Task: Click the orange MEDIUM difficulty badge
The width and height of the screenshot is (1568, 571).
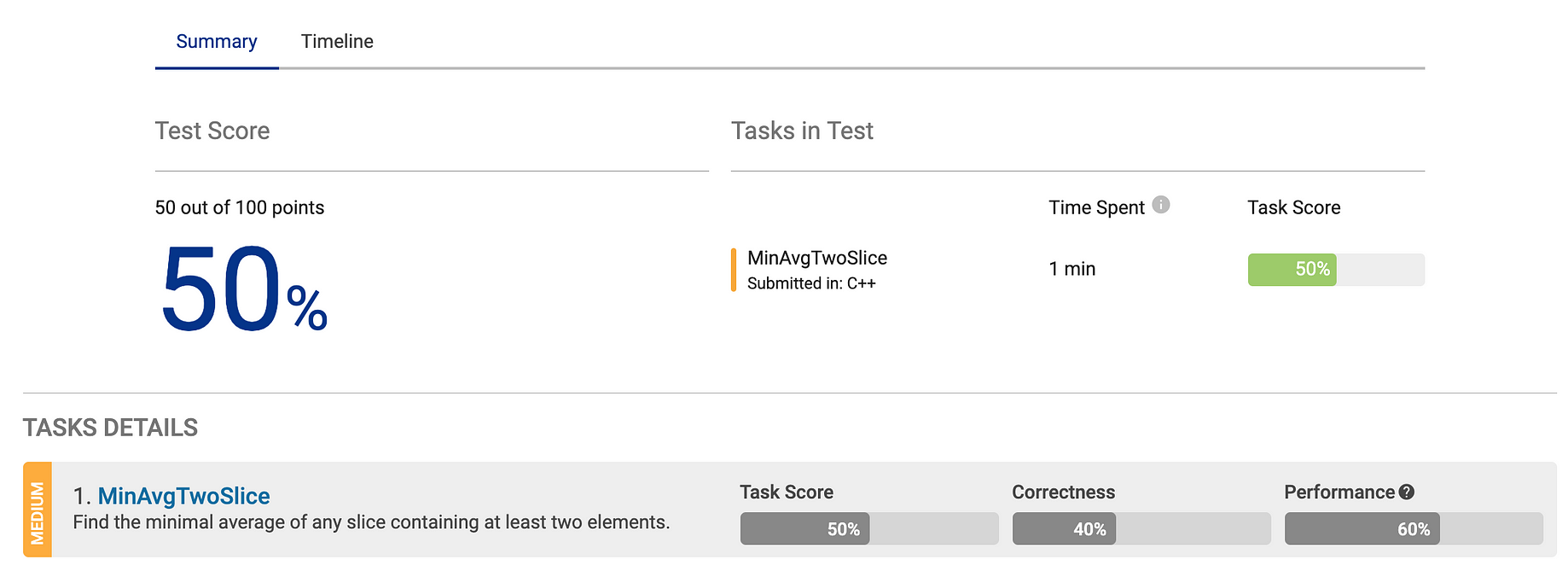Action: pos(38,510)
